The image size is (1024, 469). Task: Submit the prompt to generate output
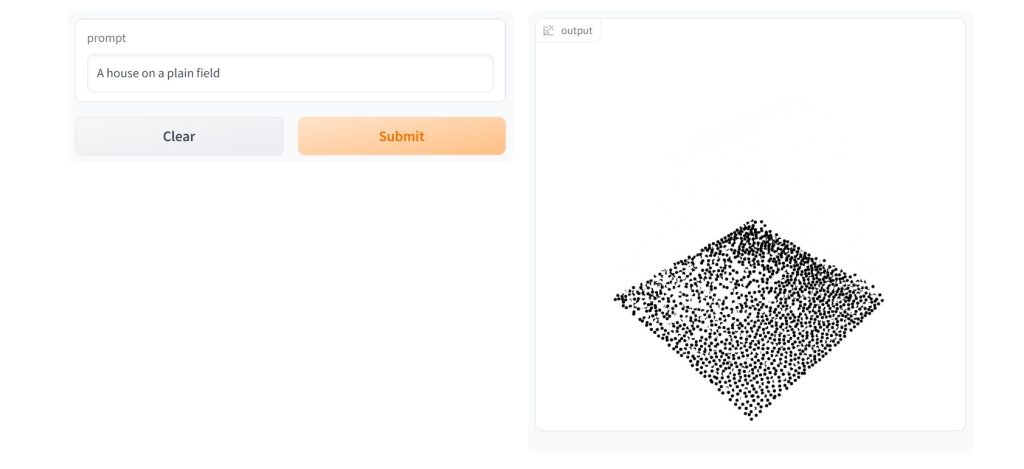402,136
